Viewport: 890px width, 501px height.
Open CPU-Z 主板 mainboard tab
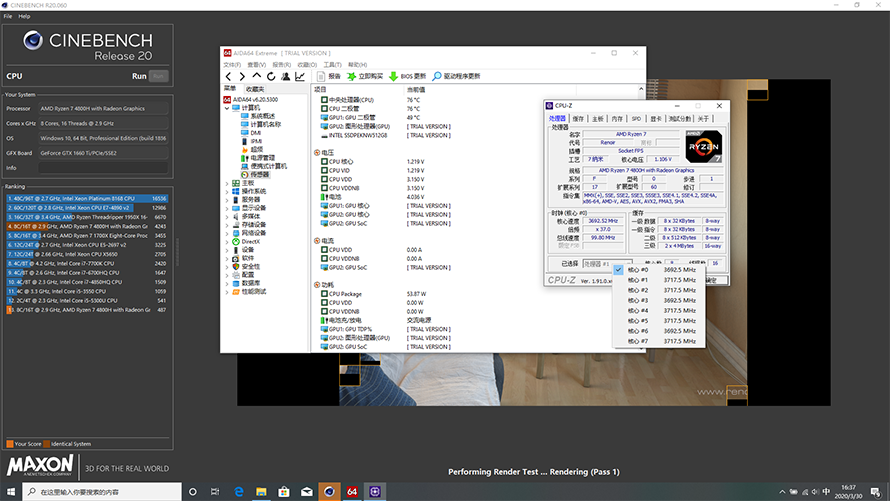coord(598,119)
